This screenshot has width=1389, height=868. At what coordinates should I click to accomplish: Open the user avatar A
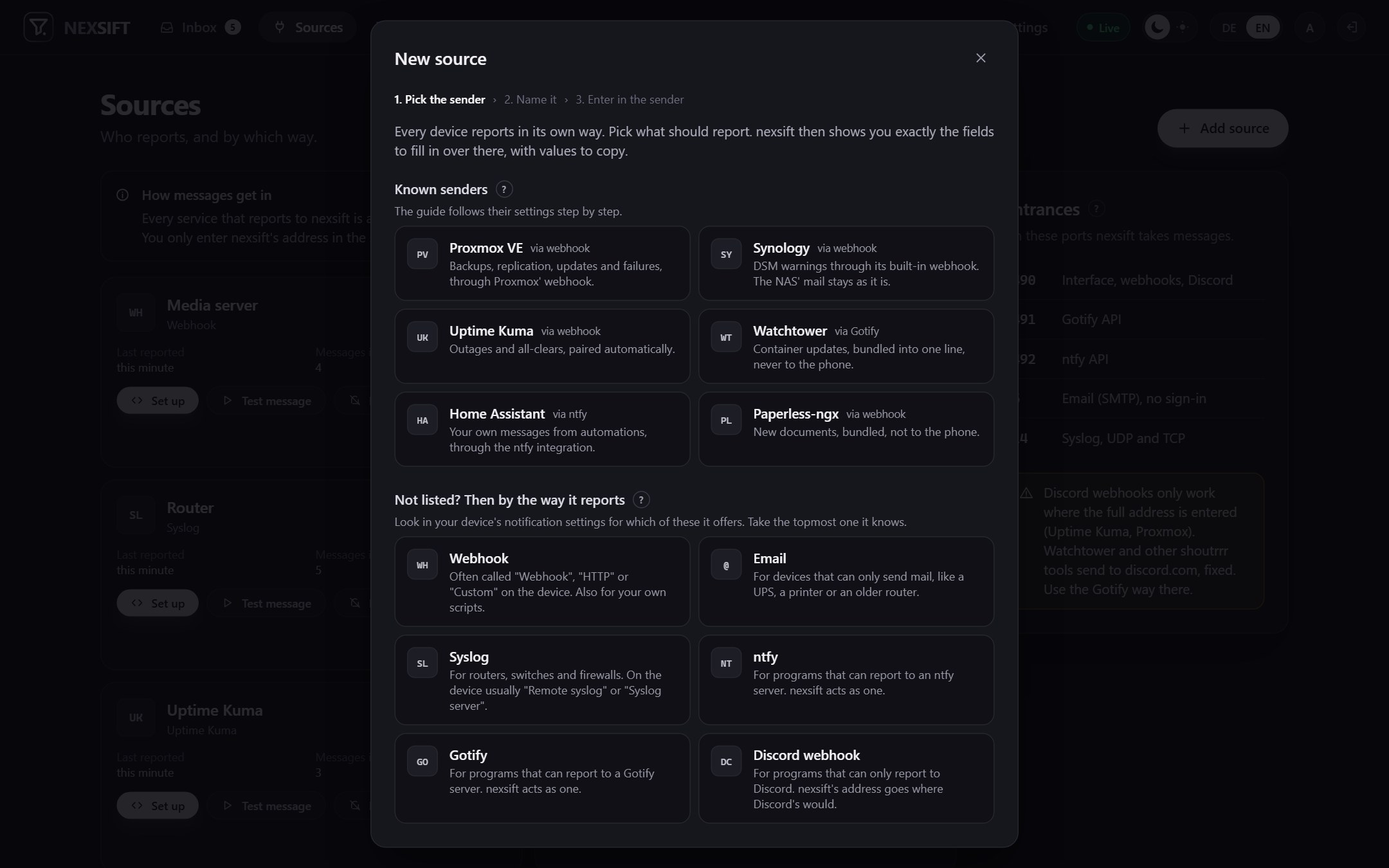click(x=1309, y=28)
